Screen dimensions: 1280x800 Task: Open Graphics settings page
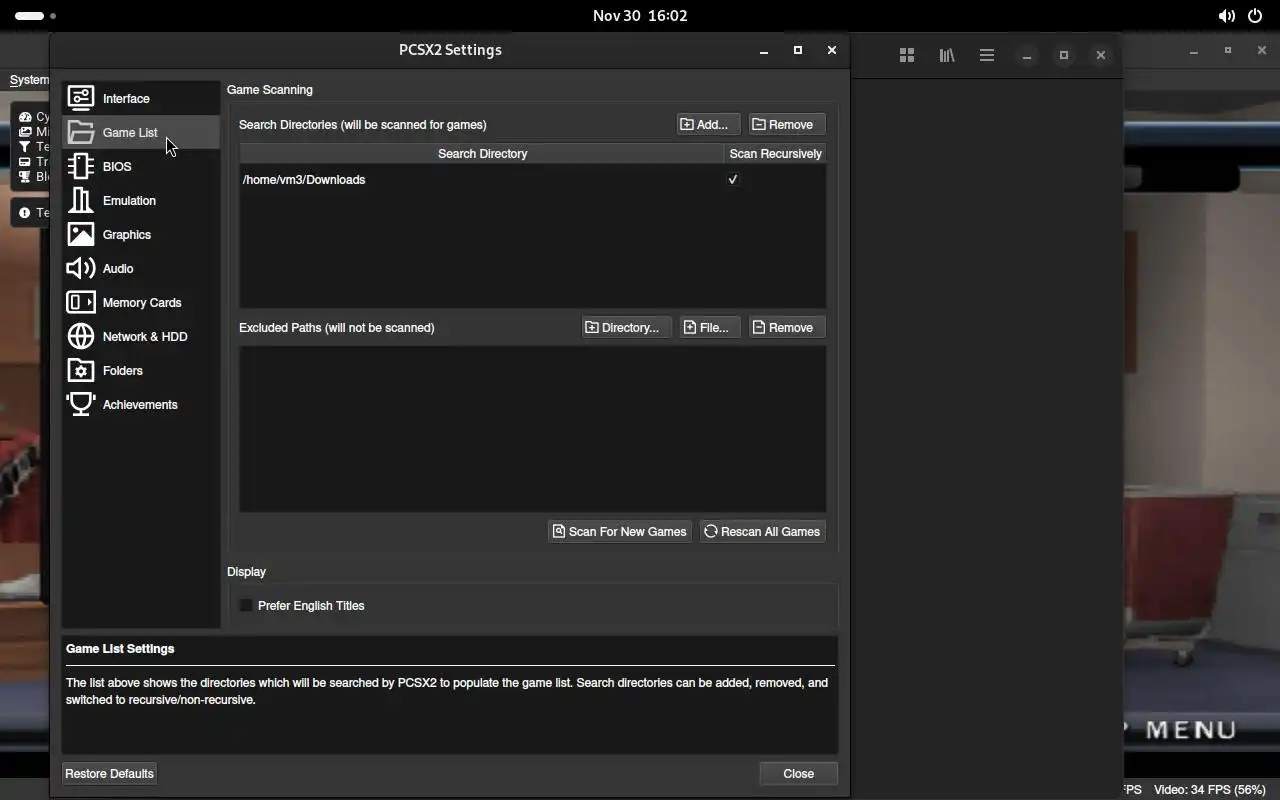click(140, 234)
